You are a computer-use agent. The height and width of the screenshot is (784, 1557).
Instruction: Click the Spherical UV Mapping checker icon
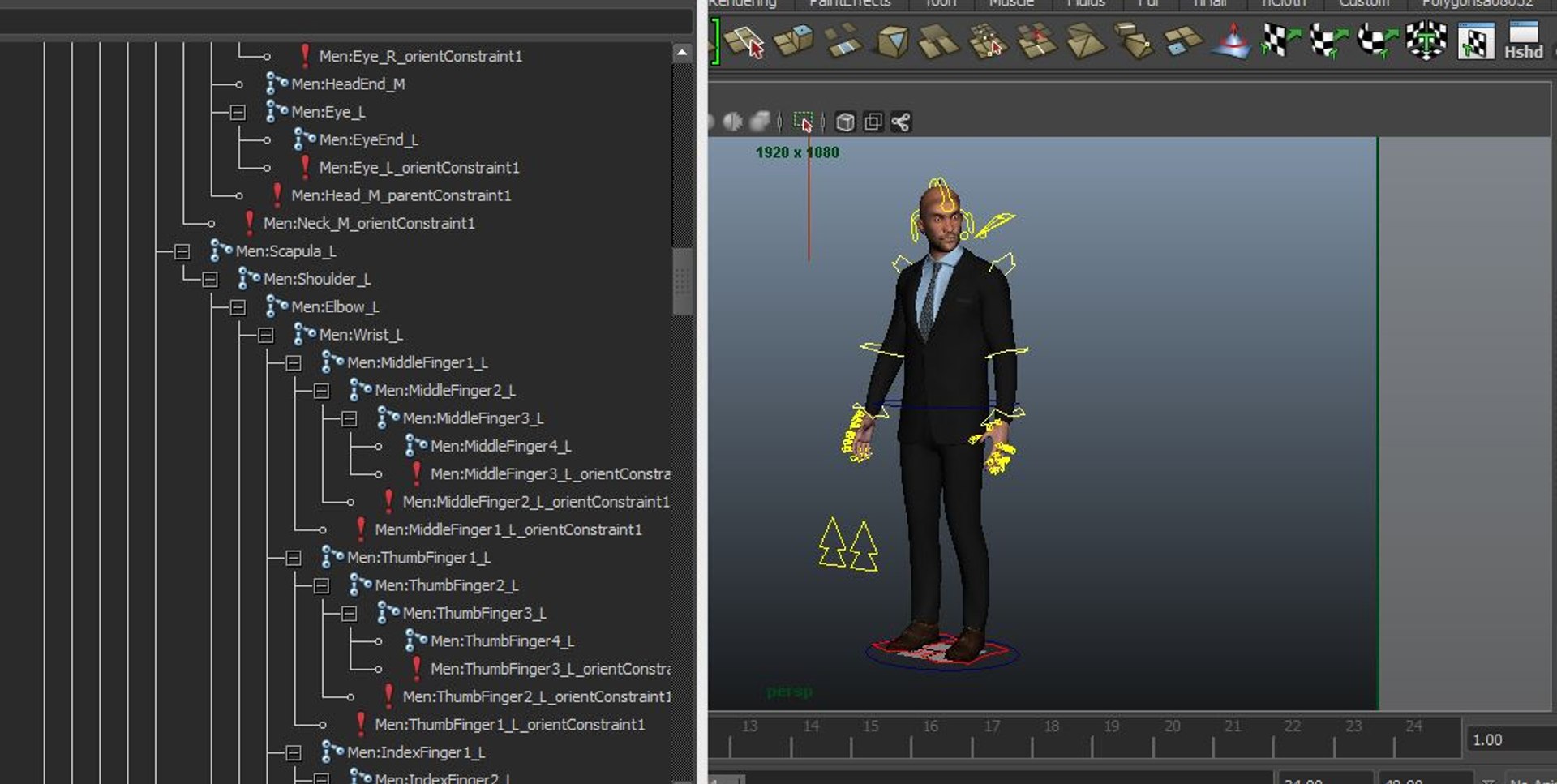click(1377, 41)
